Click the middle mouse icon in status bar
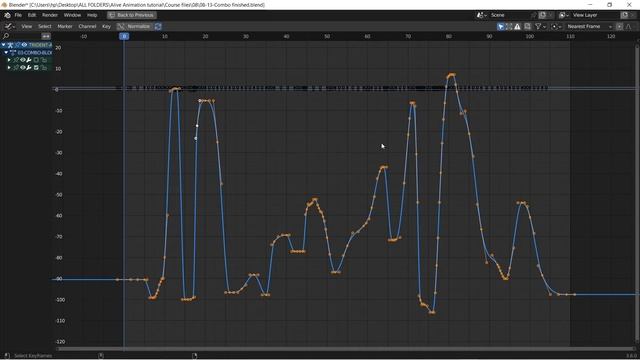 101,356
